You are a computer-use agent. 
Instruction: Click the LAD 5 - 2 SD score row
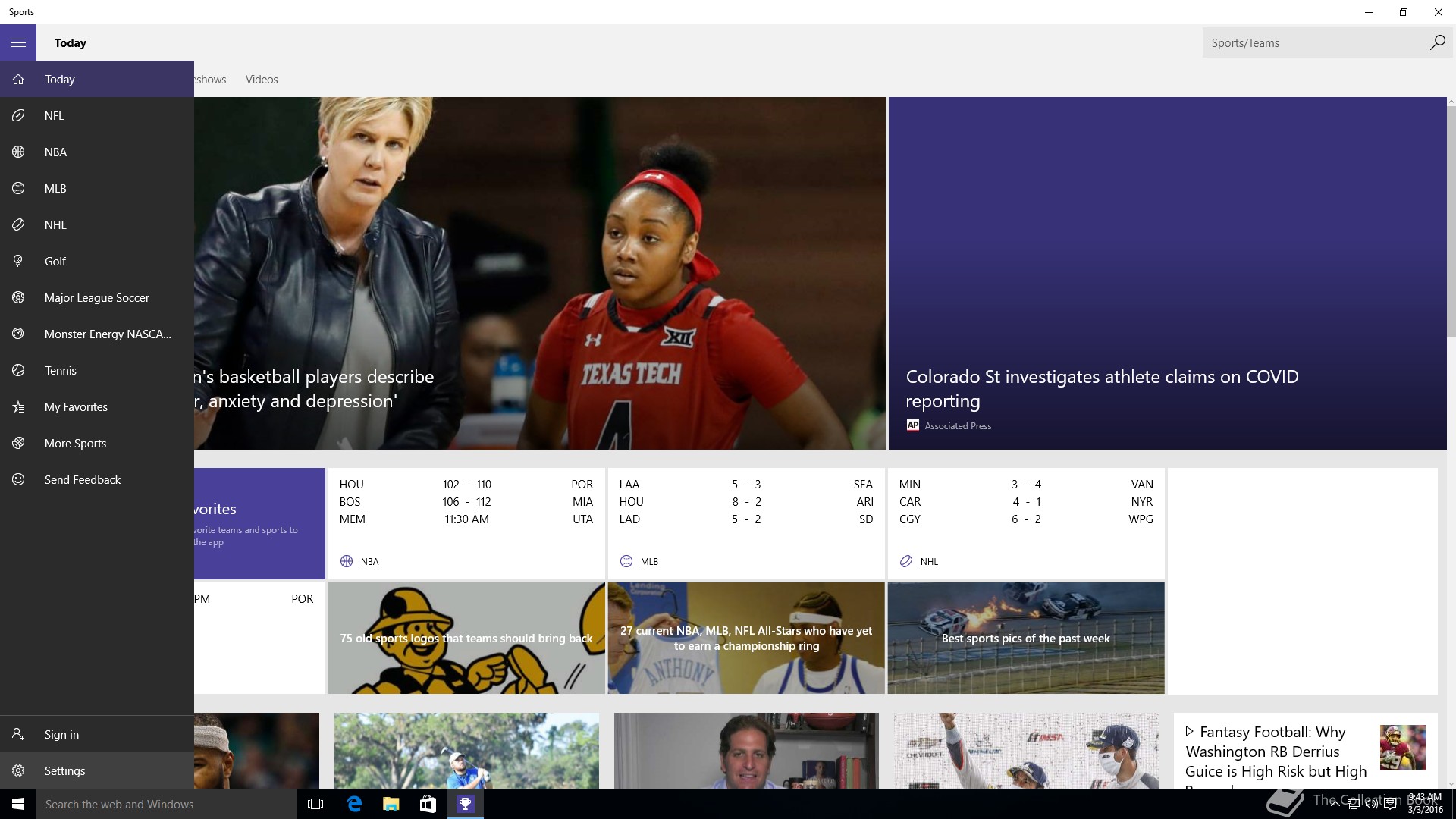746,519
